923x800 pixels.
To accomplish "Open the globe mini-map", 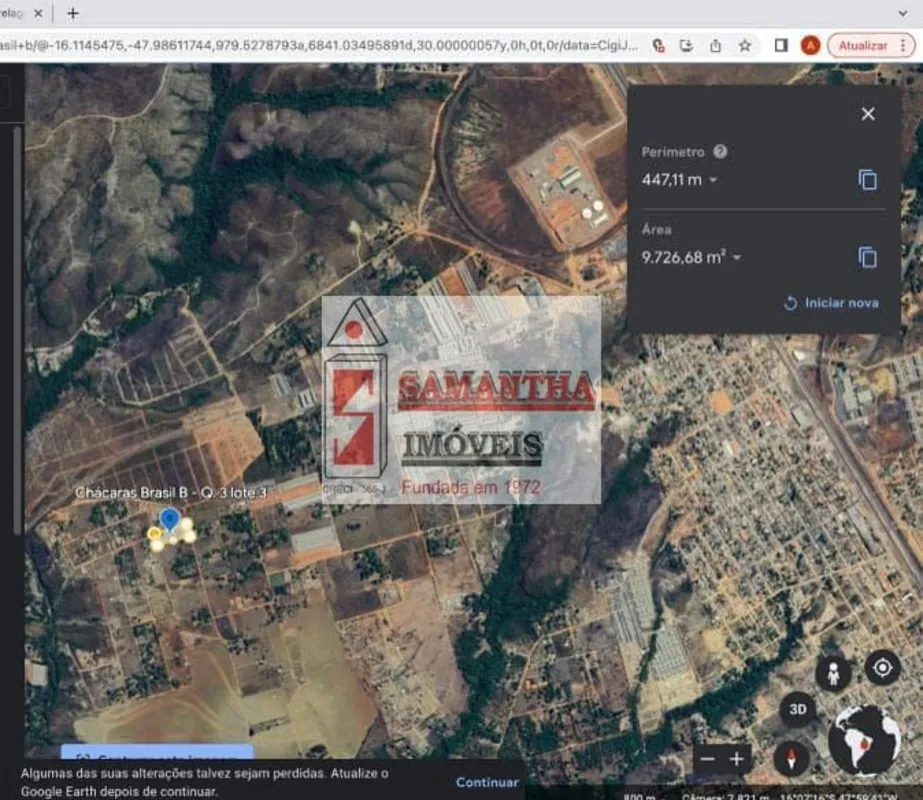I will (x=864, y=741).
